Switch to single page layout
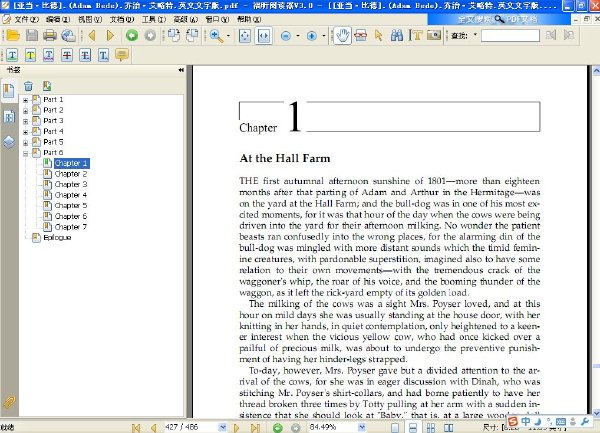 [x=395, y=428]
